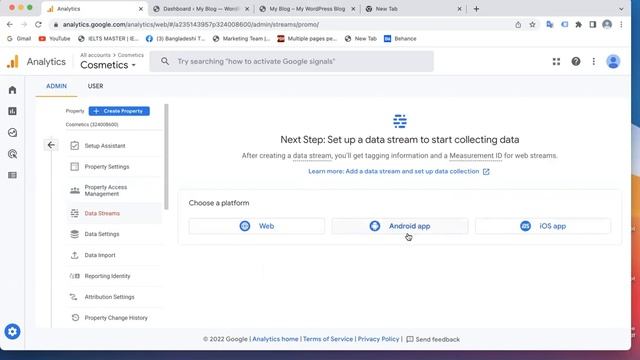This screenshot has height=360, width=640.
Task: Open Learn more about adding a data stream link
Action: (399, 171)
